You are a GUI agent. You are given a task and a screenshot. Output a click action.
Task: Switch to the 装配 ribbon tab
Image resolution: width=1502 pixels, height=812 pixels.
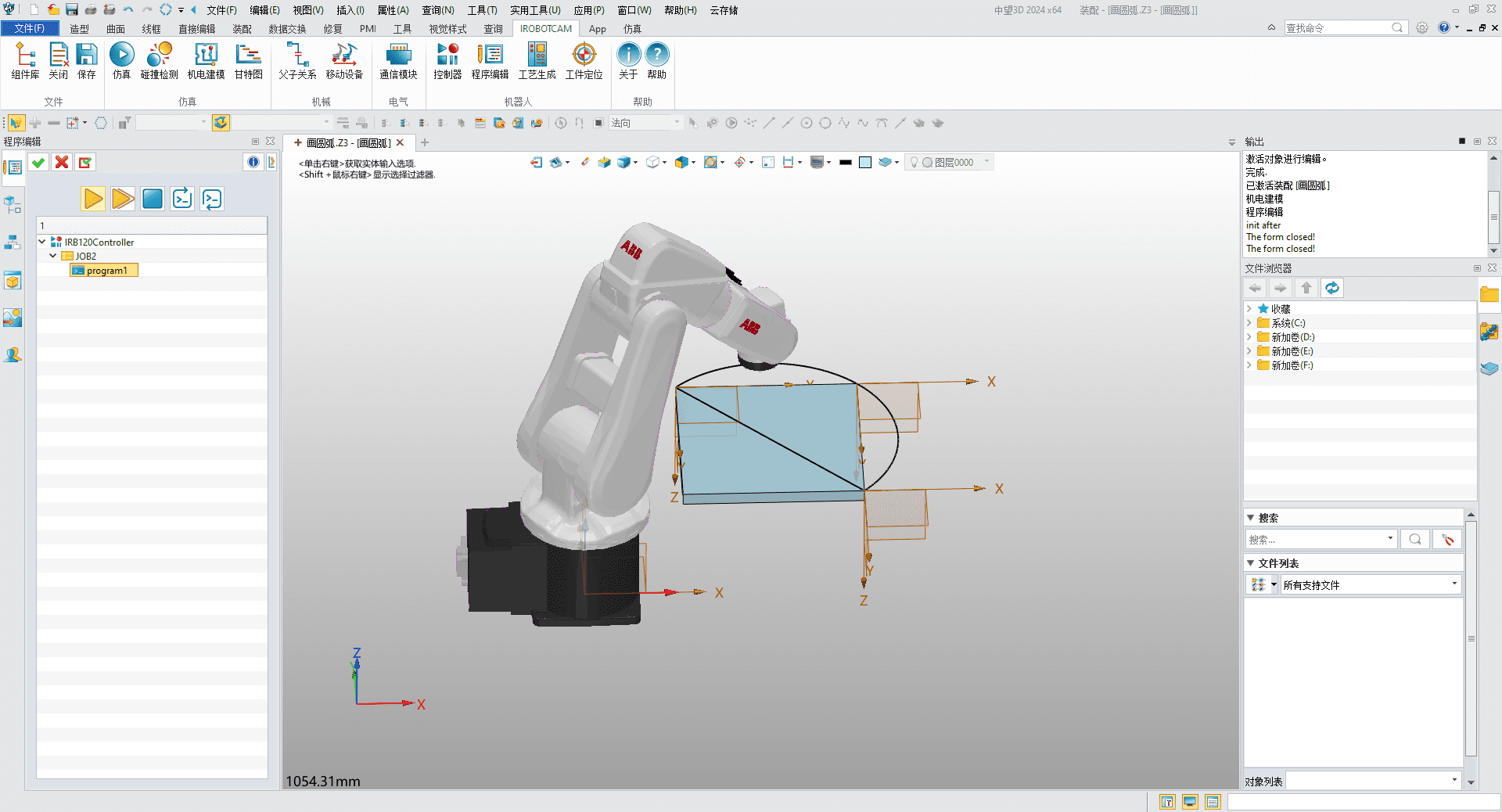point(242,29)
